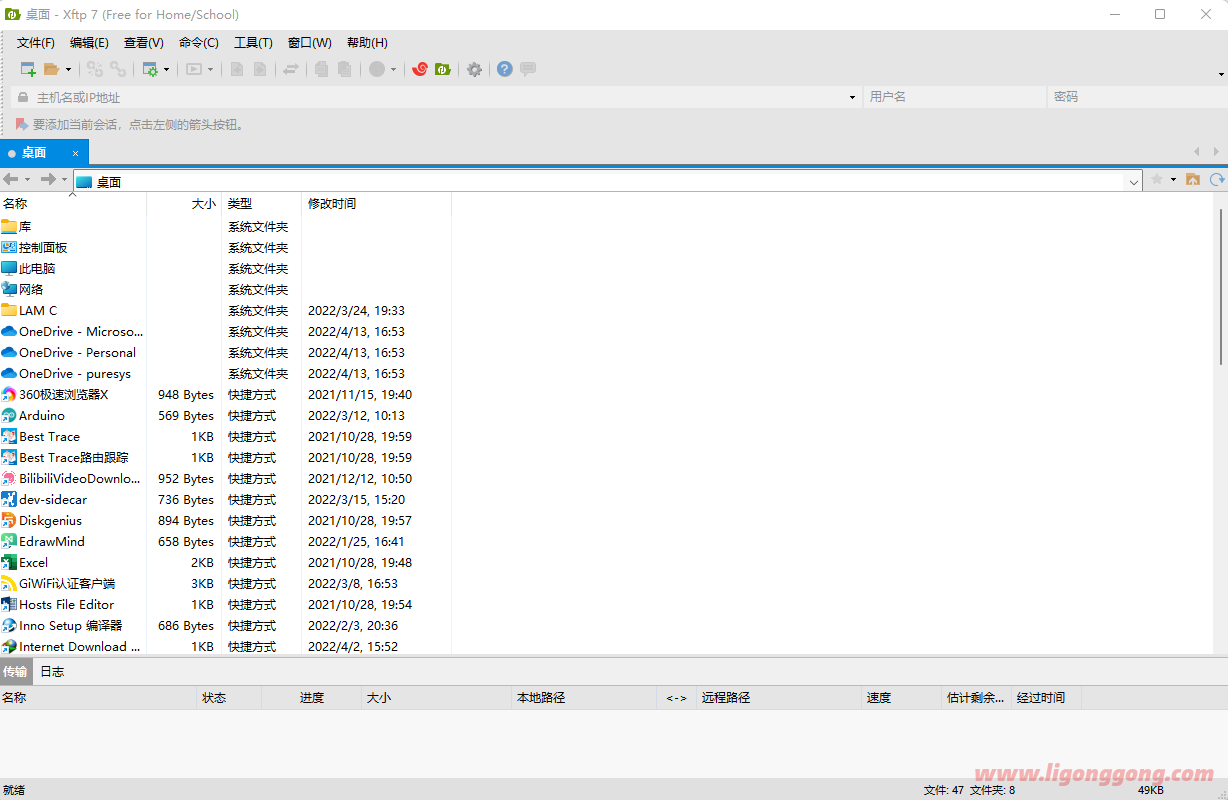Switch to the 日志 tab
Screen dimensions: 1228x800
tap(52, 671)
